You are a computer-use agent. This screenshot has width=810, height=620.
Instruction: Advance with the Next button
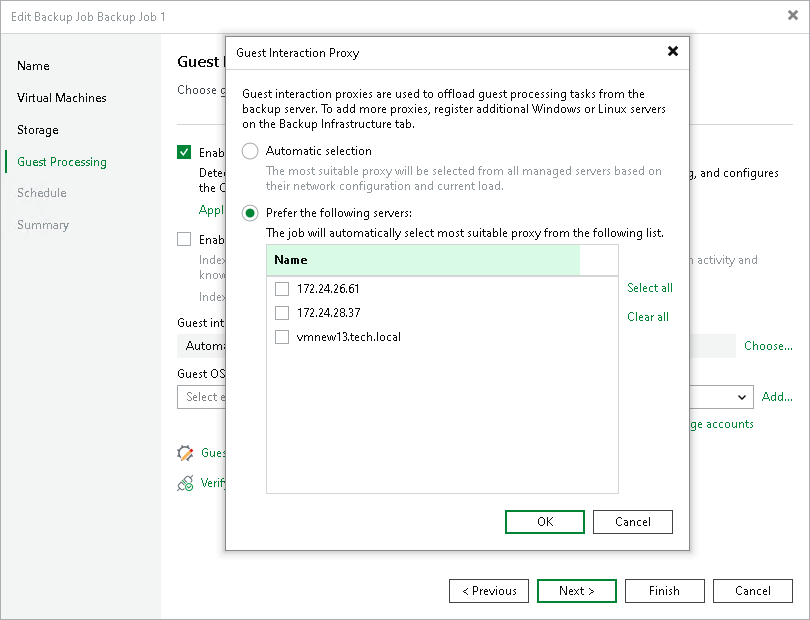577,590
